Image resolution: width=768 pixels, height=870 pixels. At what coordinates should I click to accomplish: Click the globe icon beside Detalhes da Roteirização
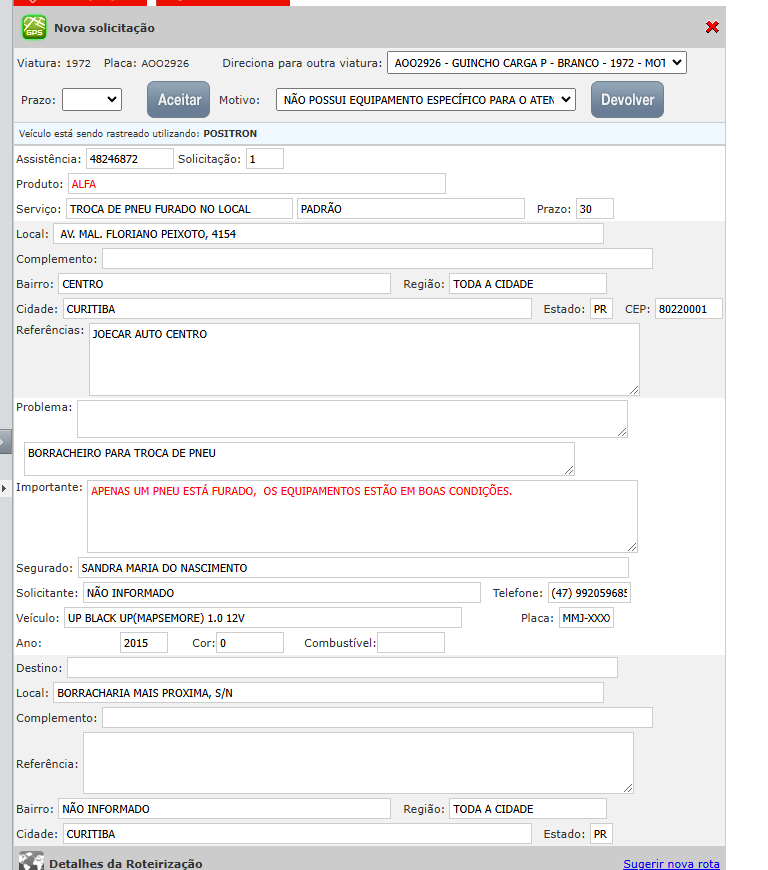(x=31, y=861)
